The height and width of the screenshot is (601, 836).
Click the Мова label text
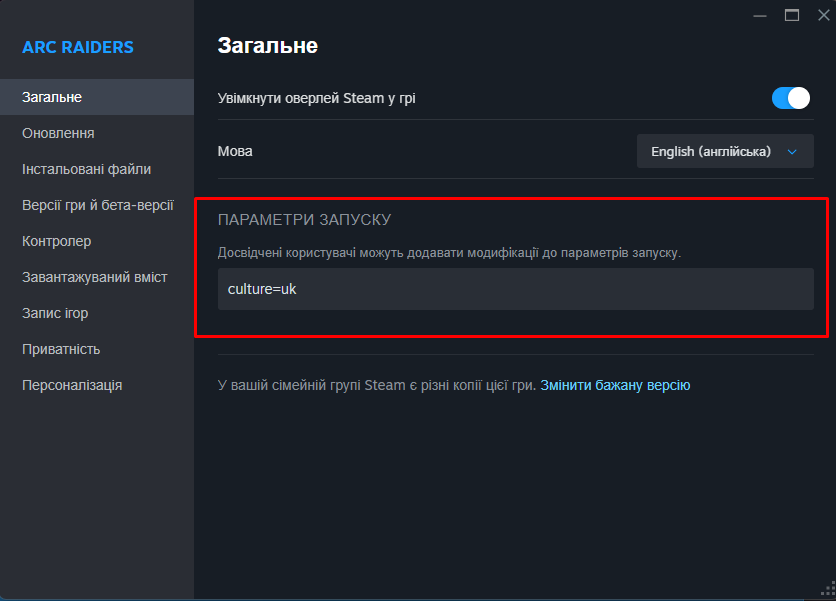coord(235,151)
